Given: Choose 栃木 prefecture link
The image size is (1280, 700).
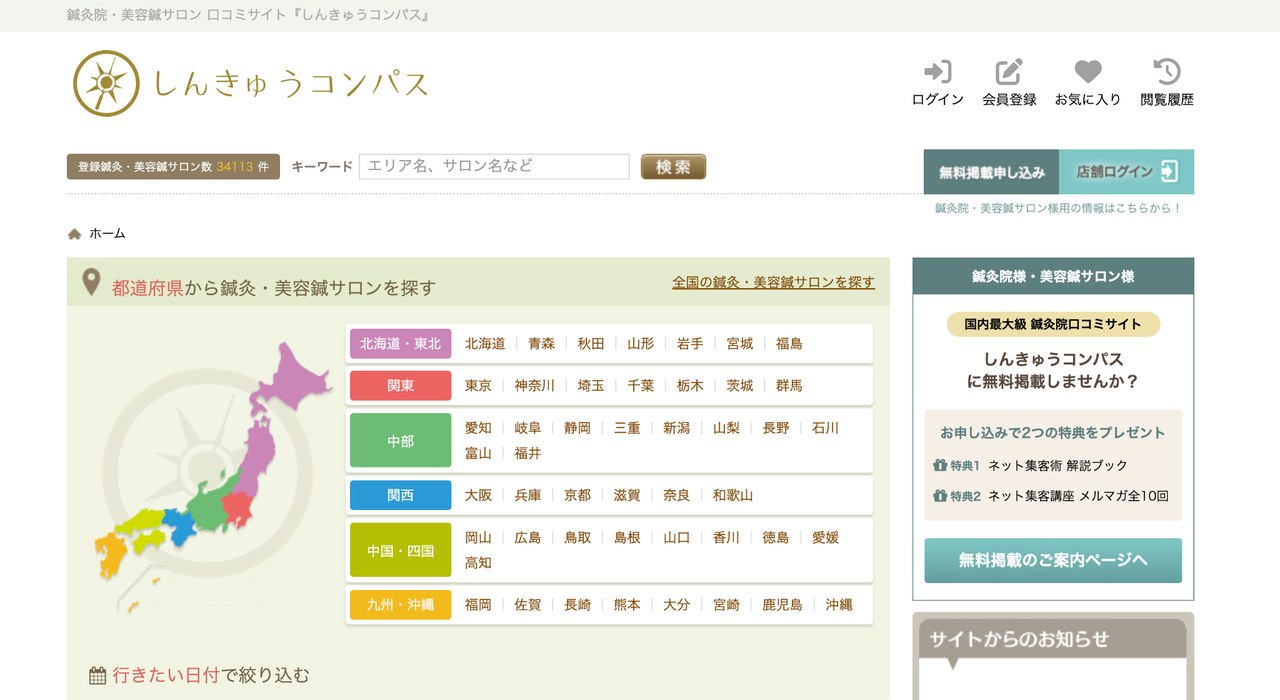Looking at the screenshot, I should click(x=690, y=385).
